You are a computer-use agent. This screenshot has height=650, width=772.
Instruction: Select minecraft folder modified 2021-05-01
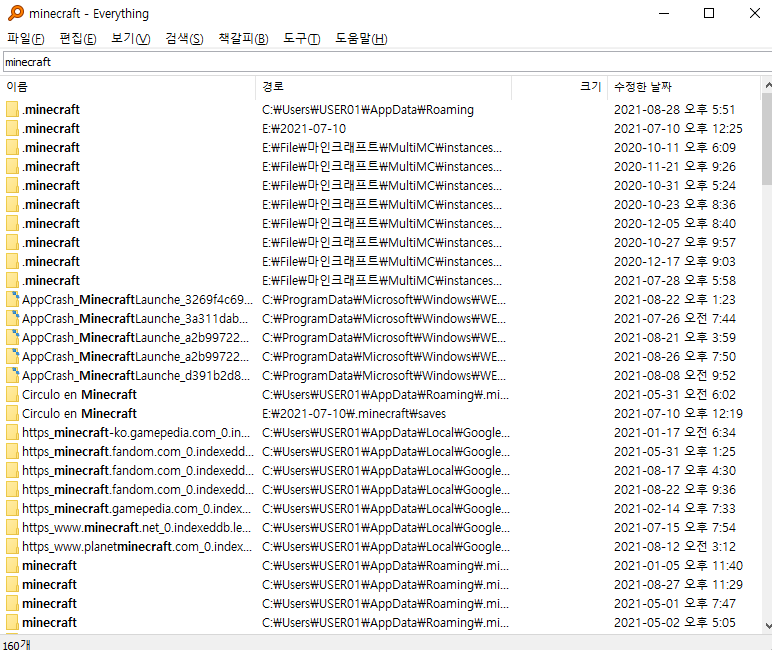click(x=381, y=604)
